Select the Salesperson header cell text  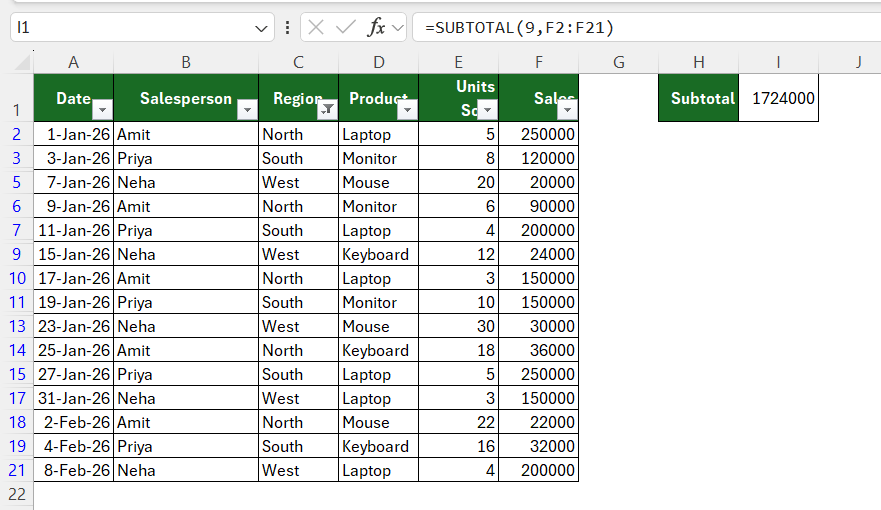pos(186,98)
